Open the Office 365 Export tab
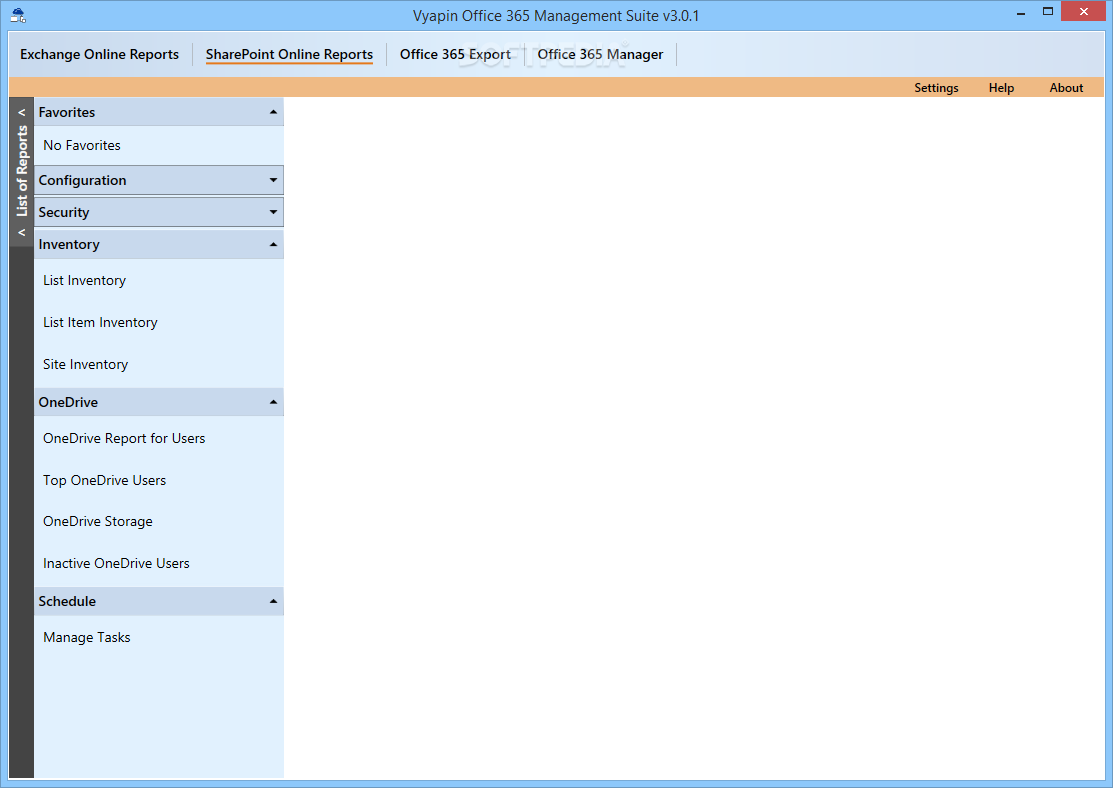 click(x=455, y=55)
